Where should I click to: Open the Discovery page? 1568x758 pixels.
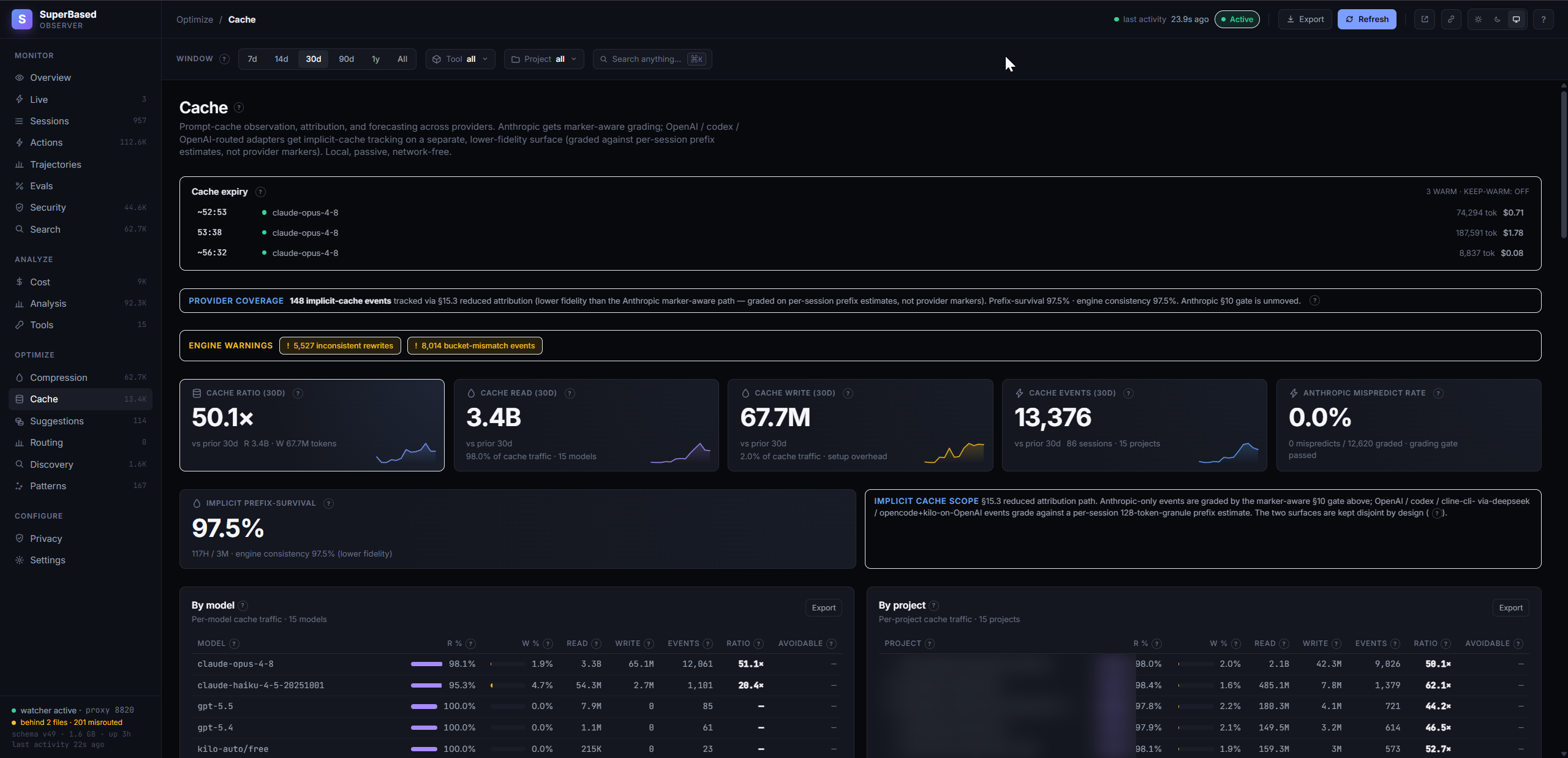click(80, 465)
